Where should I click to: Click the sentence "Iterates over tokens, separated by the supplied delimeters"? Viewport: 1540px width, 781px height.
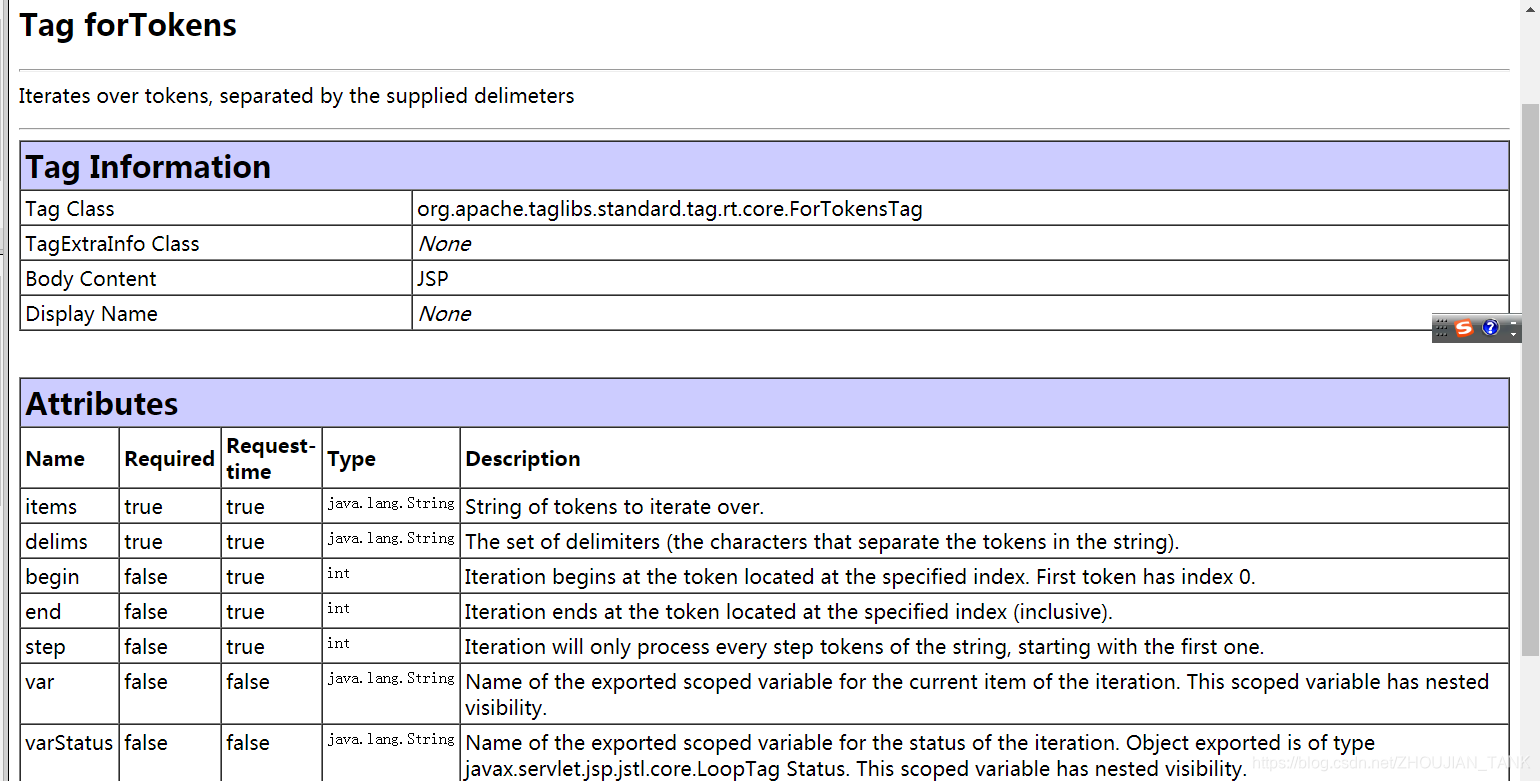[x=296, y=97]
